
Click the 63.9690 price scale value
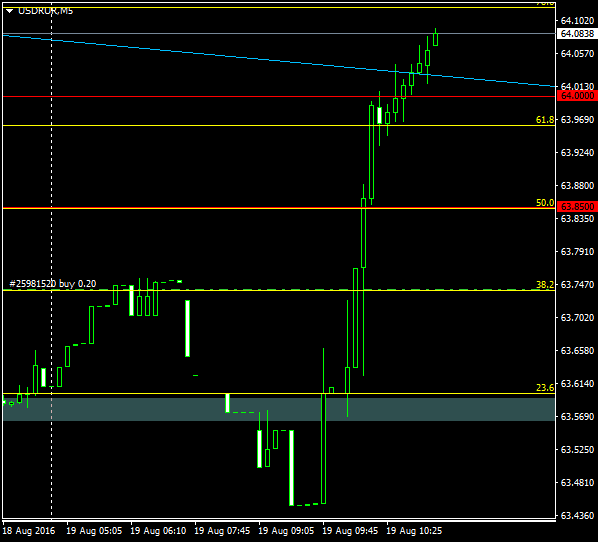[x=577, y=120]
